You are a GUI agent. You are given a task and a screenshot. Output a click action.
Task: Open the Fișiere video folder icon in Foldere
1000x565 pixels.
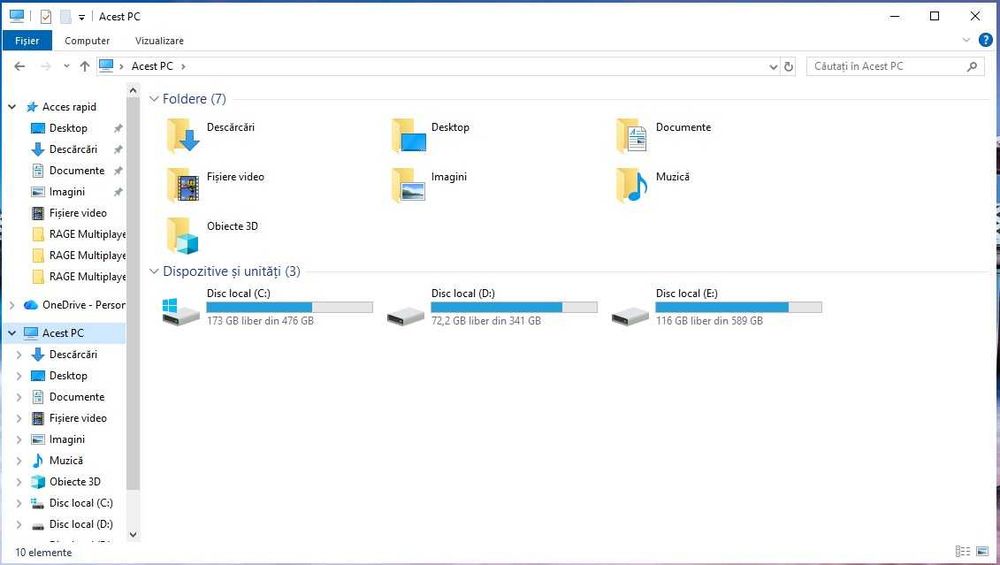(x=183, y=185)
